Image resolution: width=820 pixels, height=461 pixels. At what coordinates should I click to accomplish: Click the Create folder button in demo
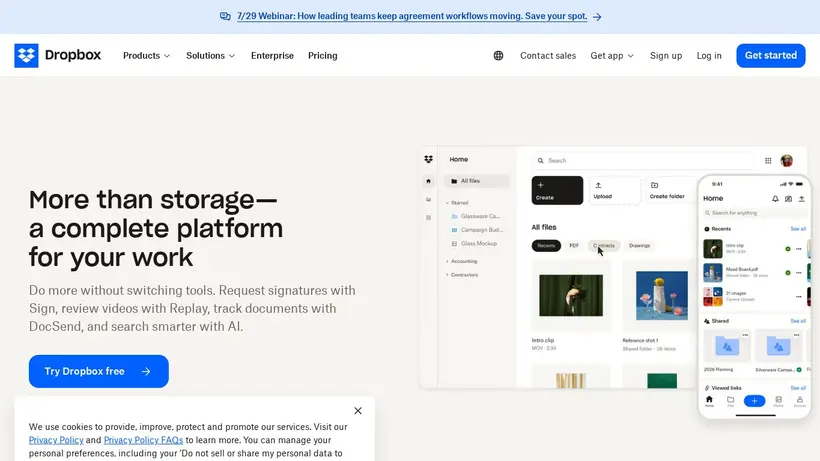(x=671, y=190)
